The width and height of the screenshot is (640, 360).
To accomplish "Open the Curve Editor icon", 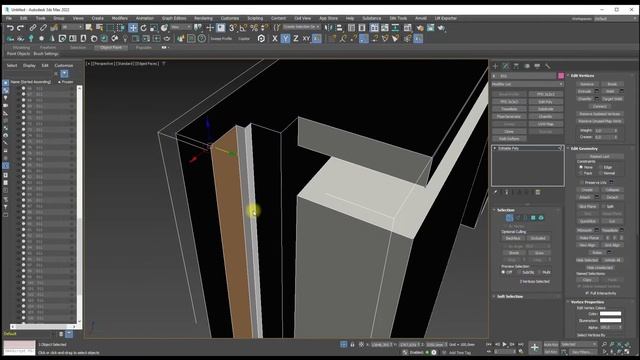I will pyautogui.click(x=385, y=28).
